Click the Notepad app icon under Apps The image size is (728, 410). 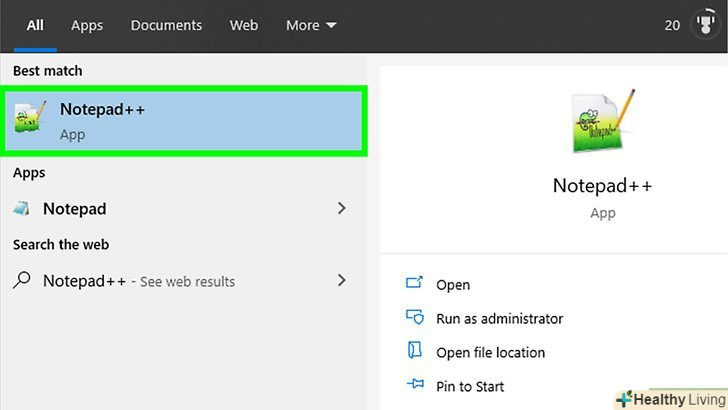(x=22, y=209)
